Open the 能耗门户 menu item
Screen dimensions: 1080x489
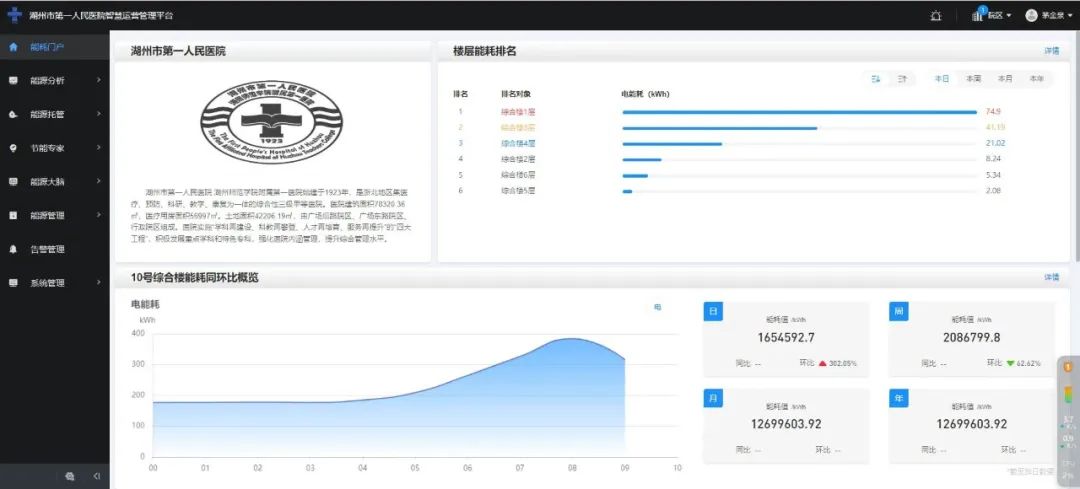[54, 47]
